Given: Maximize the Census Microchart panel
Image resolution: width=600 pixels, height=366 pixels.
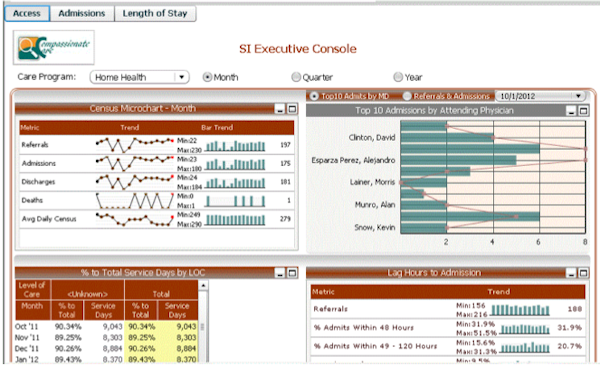Looking at the screenshot, I should point(292,109).
